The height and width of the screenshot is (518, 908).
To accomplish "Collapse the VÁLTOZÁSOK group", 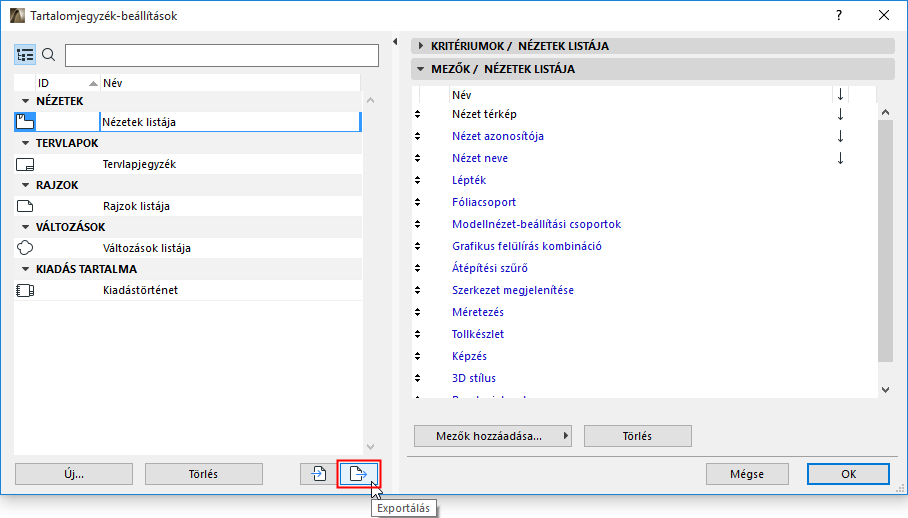I will 25,227.
